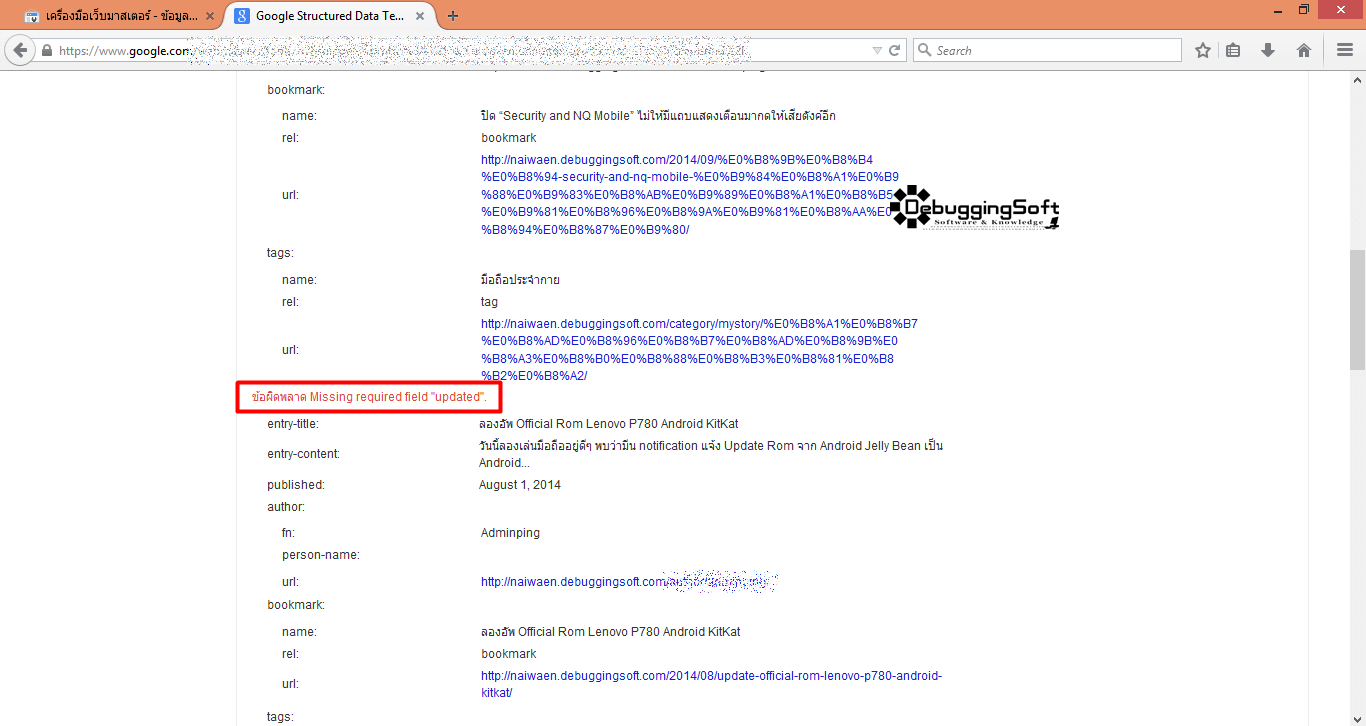Open the security-and-nq-mobile bookmark URL
The image size is (1366, 726).
(x=690, y=194)
